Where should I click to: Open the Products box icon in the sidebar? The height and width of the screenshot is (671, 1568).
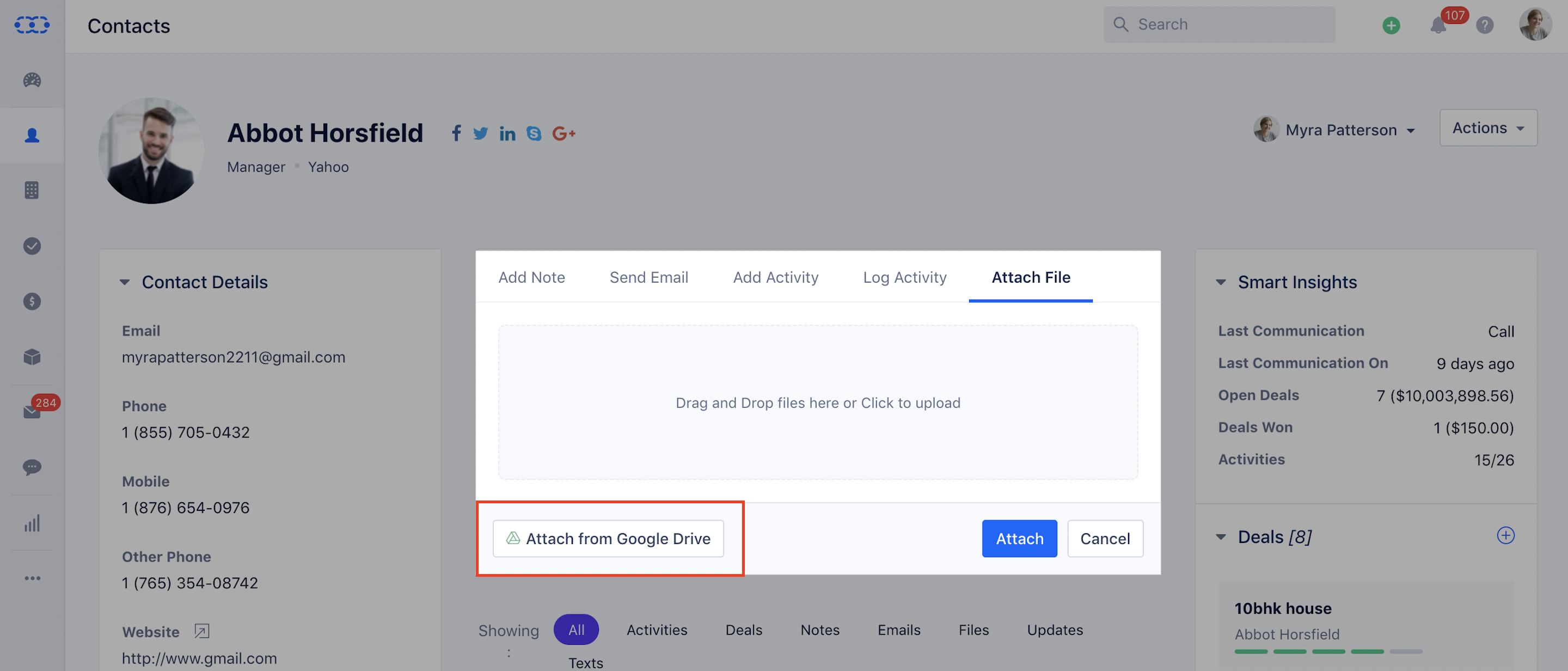[32, 357]
